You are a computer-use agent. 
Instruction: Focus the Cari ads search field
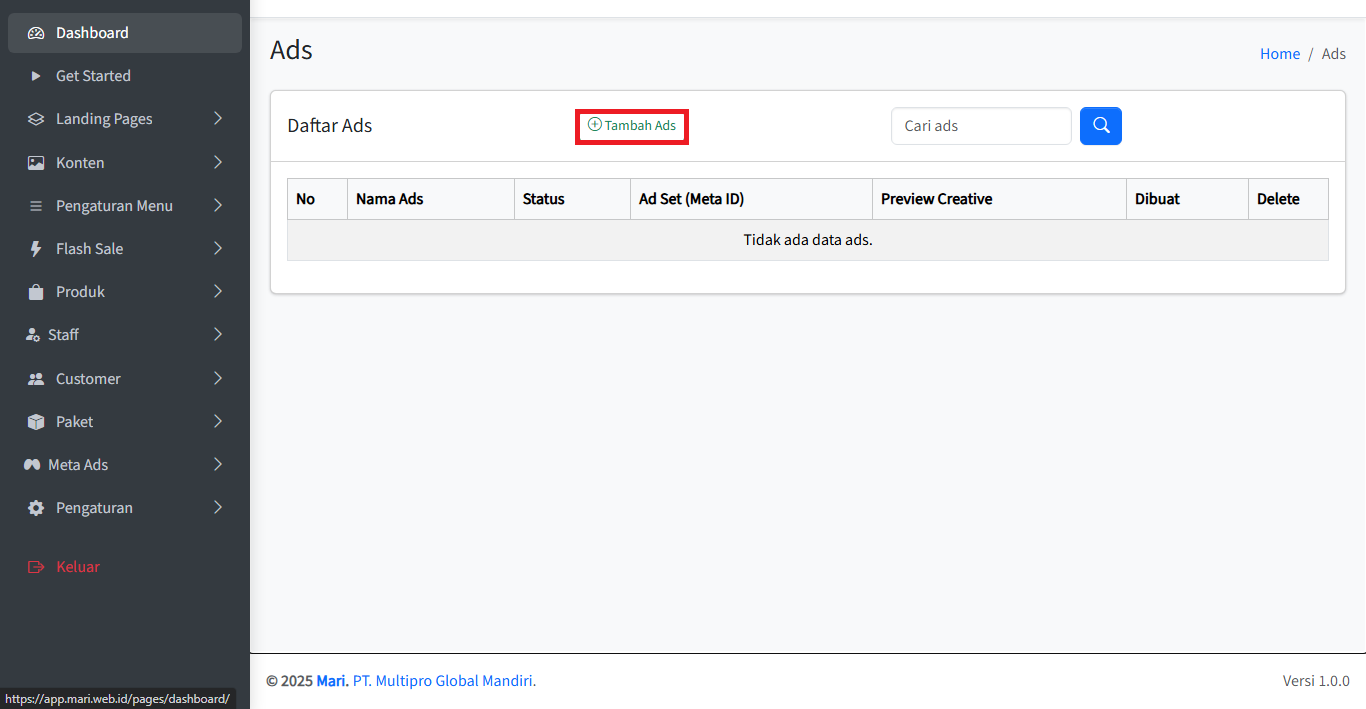pyautogui.click(x=980, y=126)
